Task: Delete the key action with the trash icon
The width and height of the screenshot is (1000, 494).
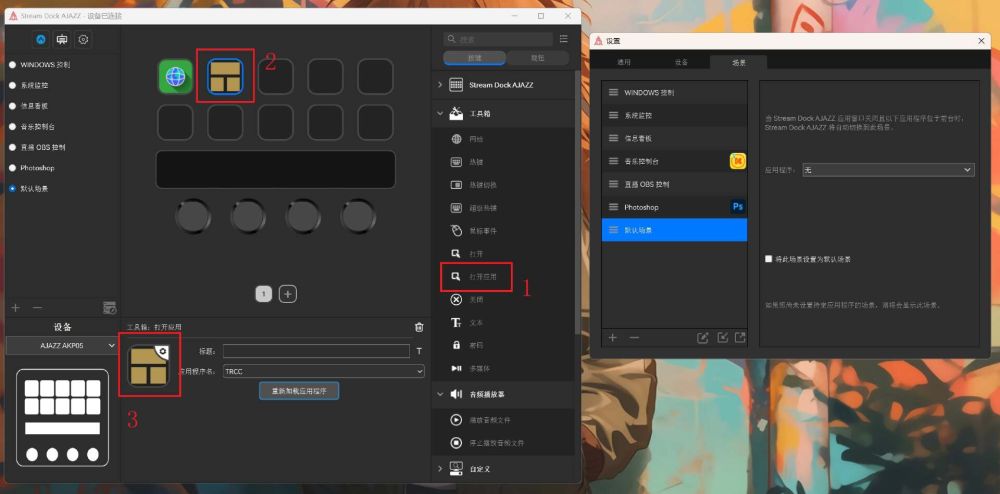Action: pyautogui.click(x=419, y=327)
